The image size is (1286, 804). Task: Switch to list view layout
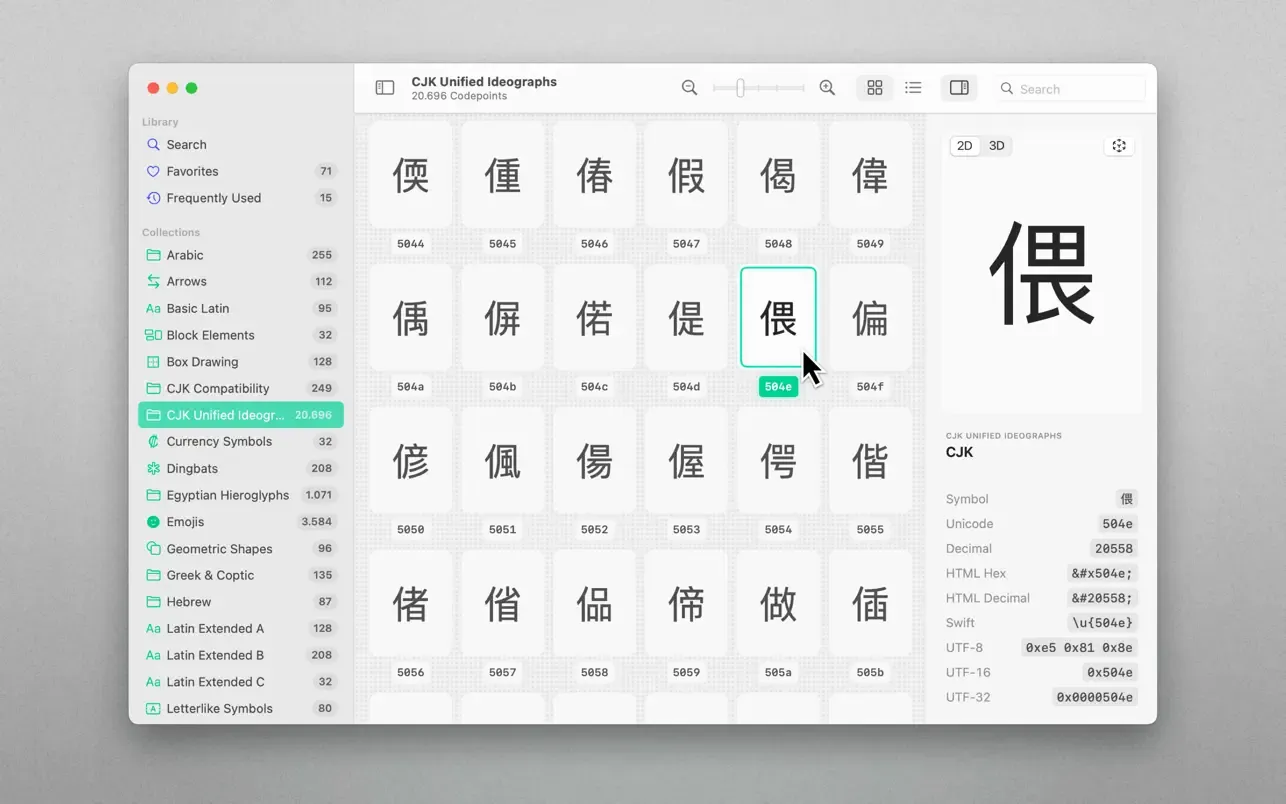[913, 87]
